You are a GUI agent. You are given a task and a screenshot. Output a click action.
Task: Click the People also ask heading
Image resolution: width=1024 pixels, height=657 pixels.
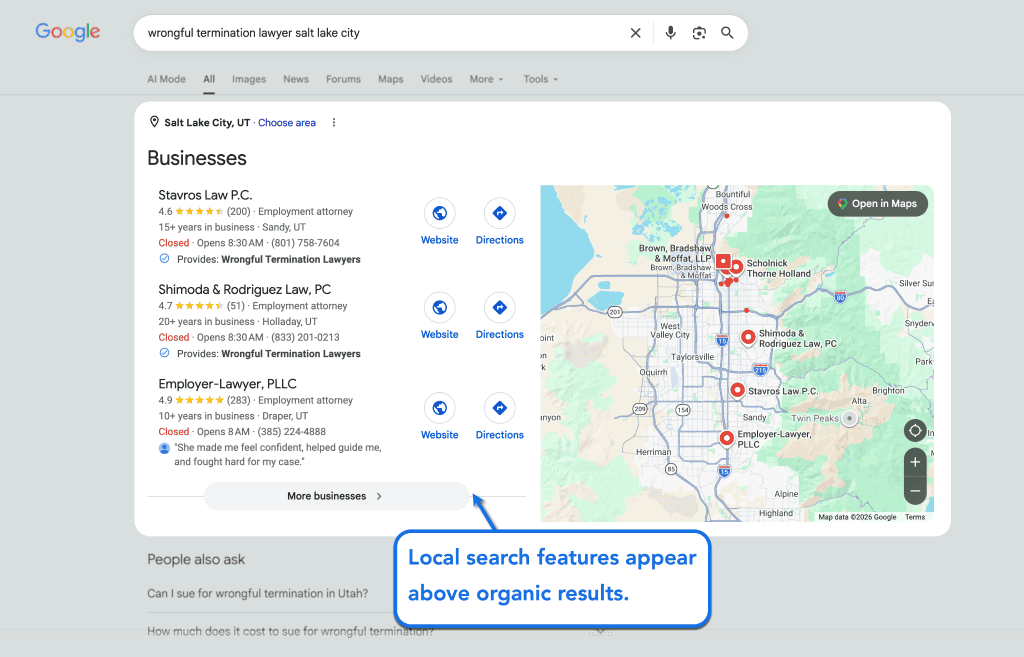196,560
